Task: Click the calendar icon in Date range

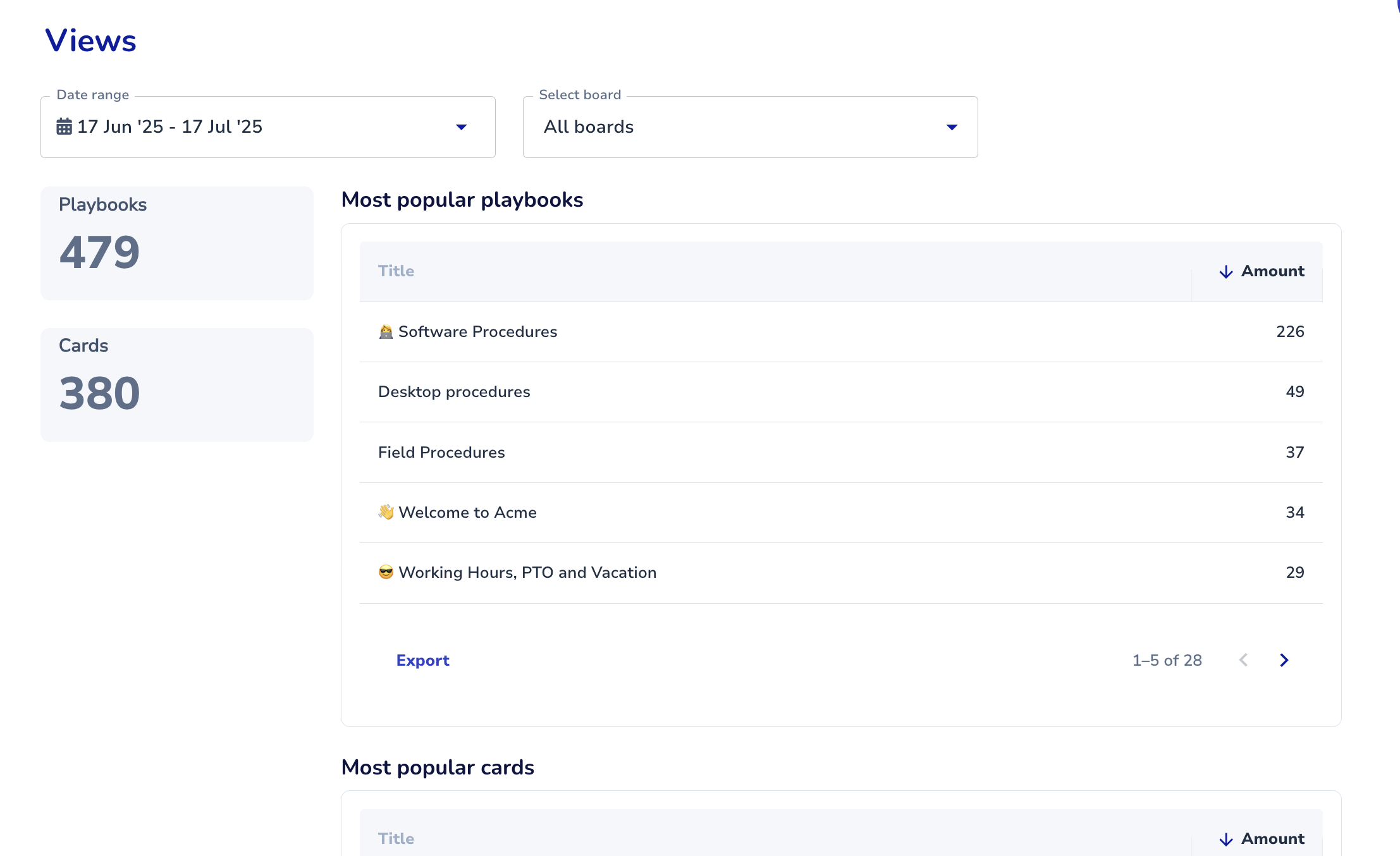Action: click(64, 127)
